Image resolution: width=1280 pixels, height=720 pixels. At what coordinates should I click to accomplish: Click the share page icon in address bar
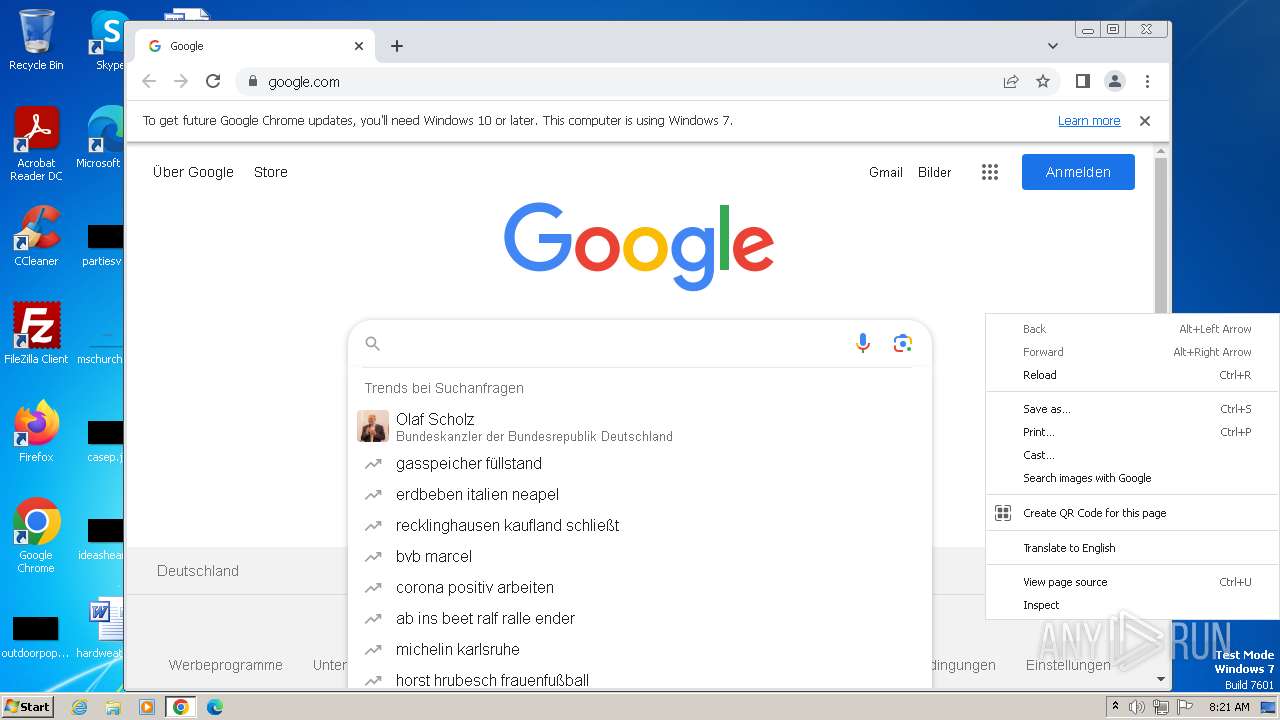coord(1011,81)
